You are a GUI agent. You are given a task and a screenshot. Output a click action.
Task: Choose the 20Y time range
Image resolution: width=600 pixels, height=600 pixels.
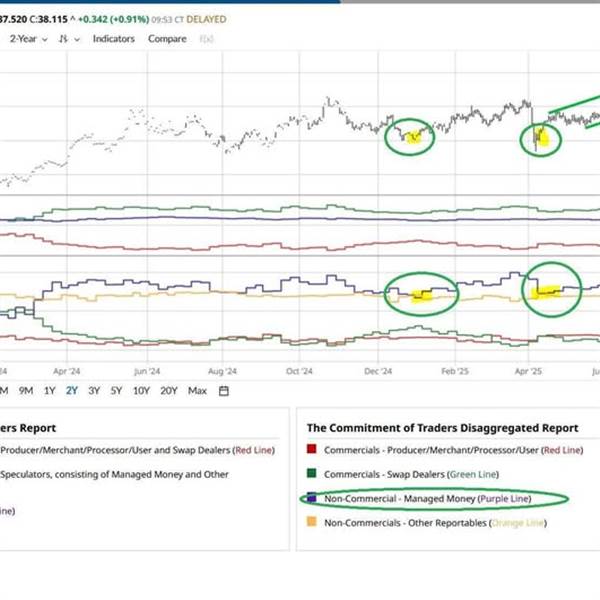(x=169, y=391)
